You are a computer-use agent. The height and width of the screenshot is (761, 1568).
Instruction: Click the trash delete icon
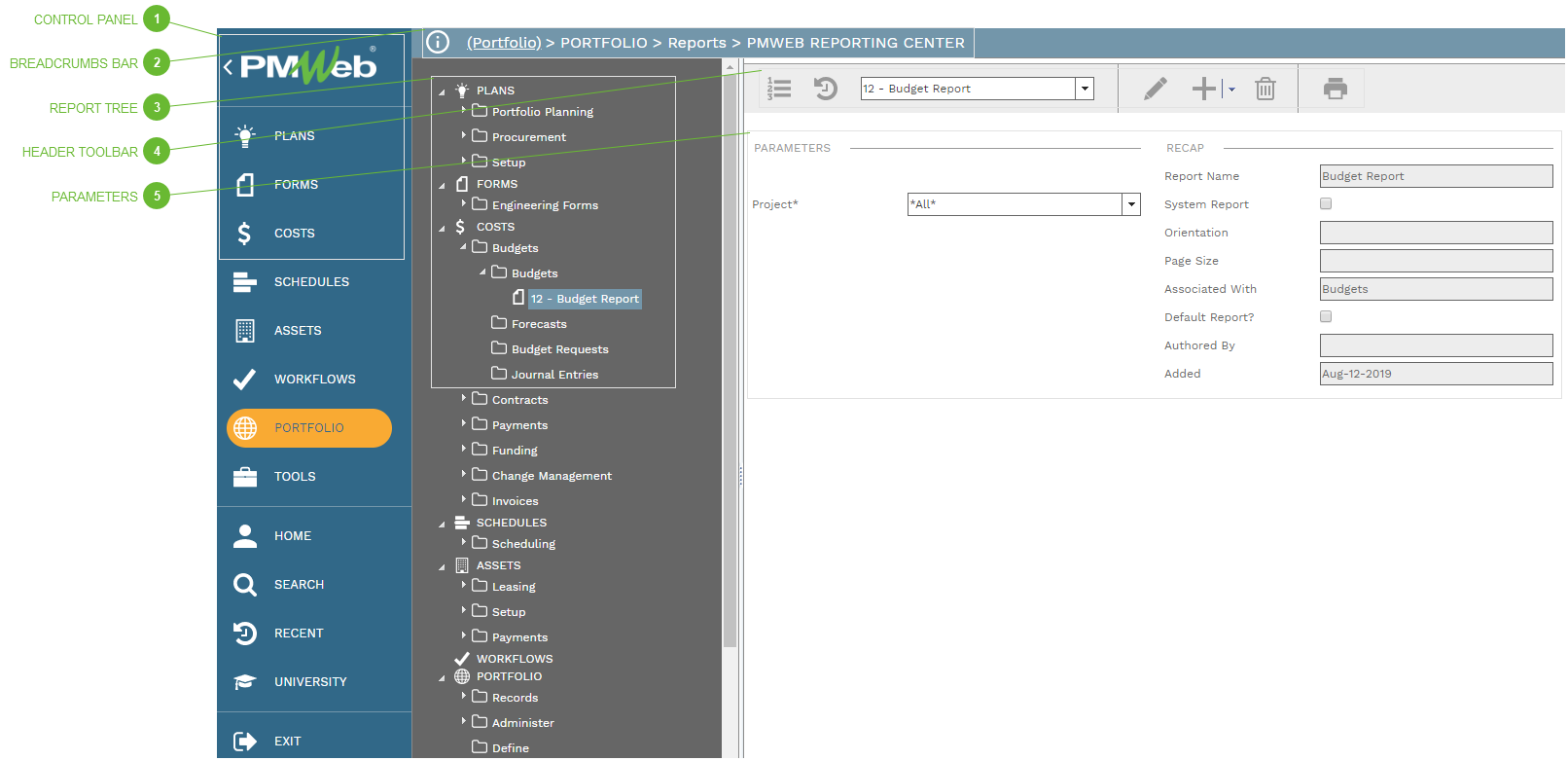click(x=1265, y=90)
